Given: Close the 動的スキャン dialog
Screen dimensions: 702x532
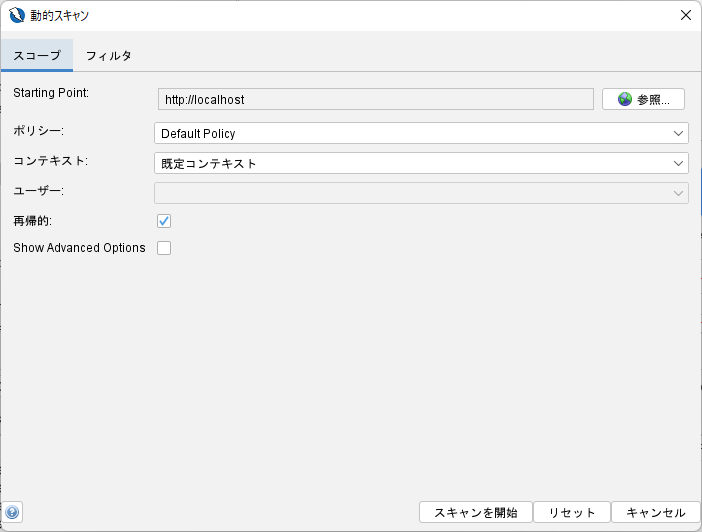Looking at the screenshot, I should click(x=685, y=15).
